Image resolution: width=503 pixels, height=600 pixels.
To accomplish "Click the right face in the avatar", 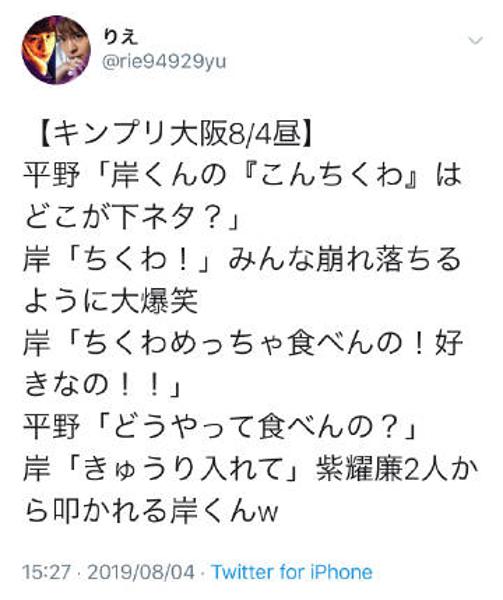I will 73,50.
